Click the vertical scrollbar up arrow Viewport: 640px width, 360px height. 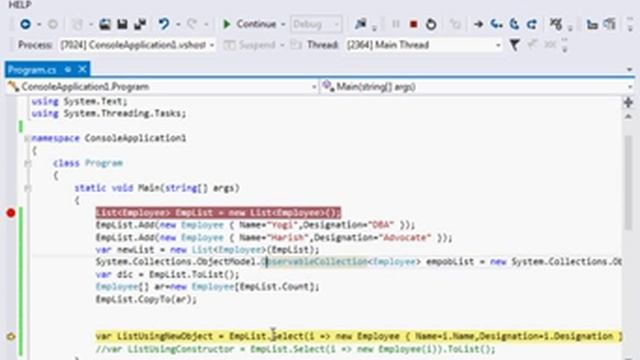pos(628,117)
